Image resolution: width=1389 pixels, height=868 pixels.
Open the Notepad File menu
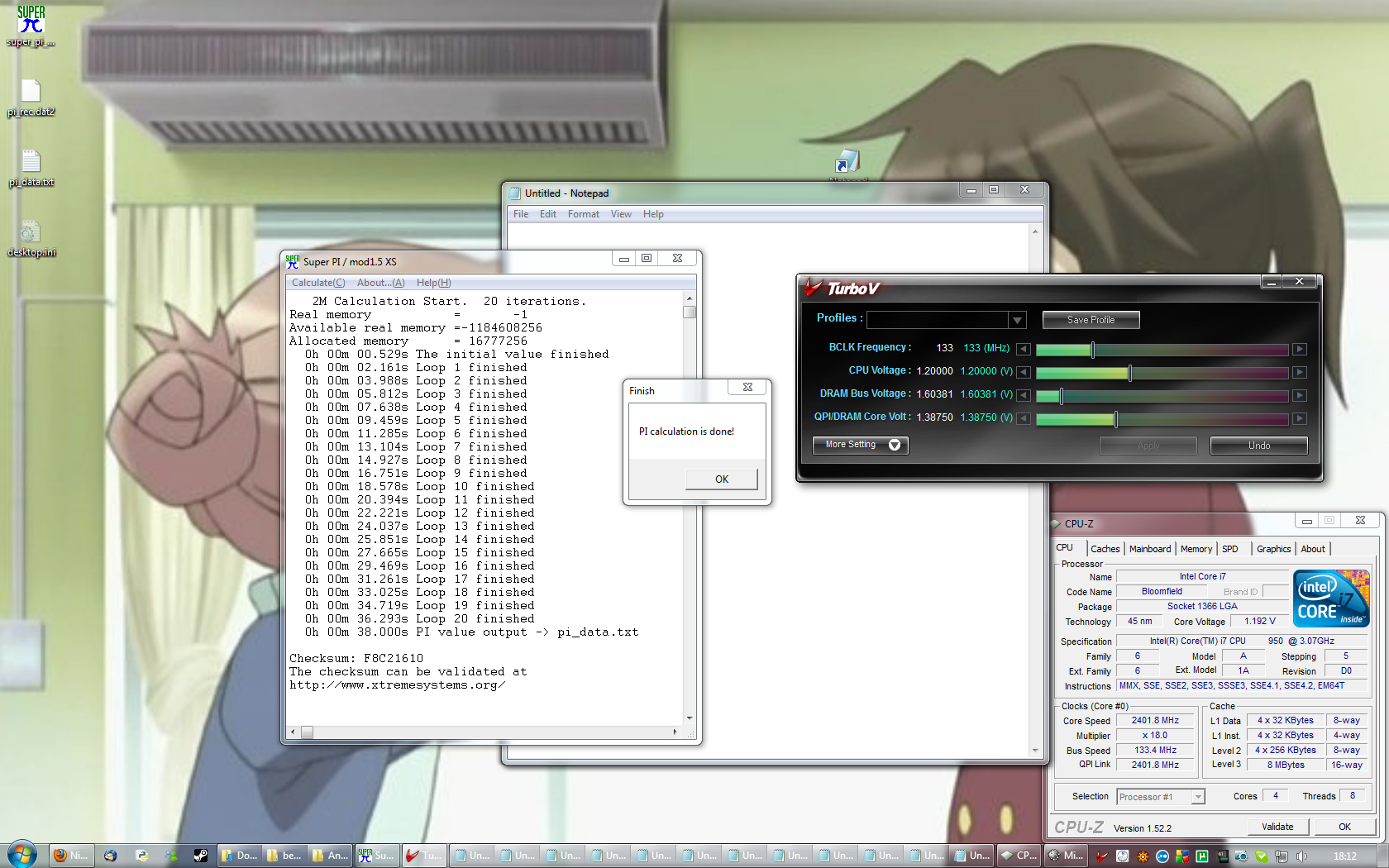click(x=521, y=214)
